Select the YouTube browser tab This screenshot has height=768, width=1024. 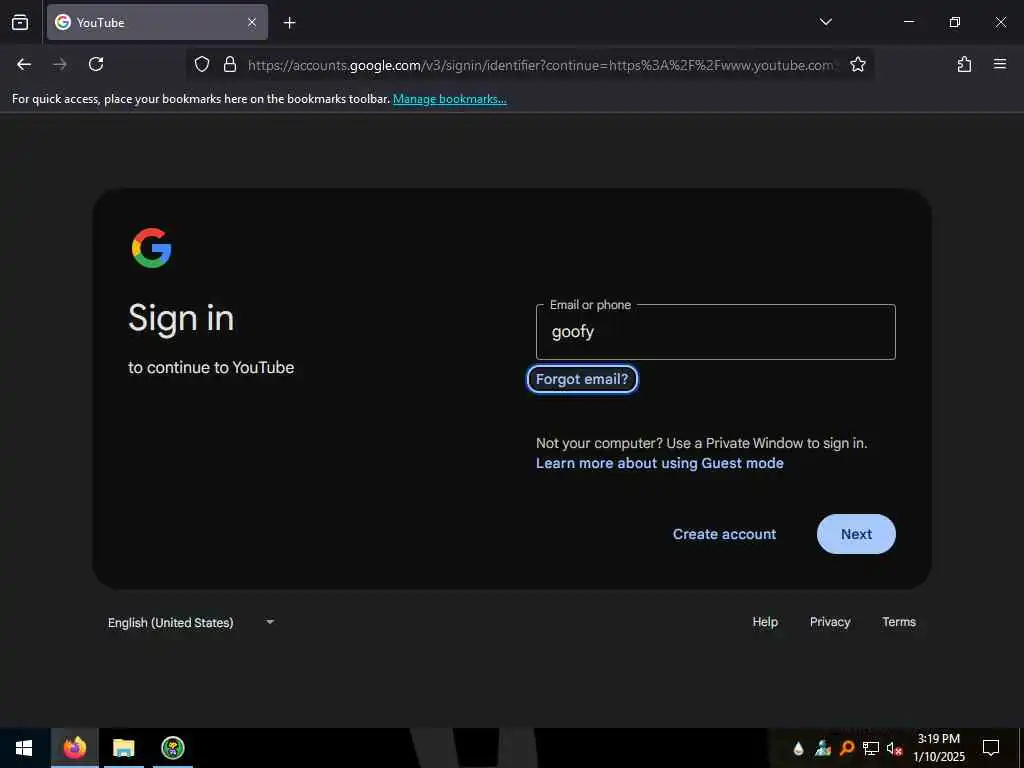157,22
